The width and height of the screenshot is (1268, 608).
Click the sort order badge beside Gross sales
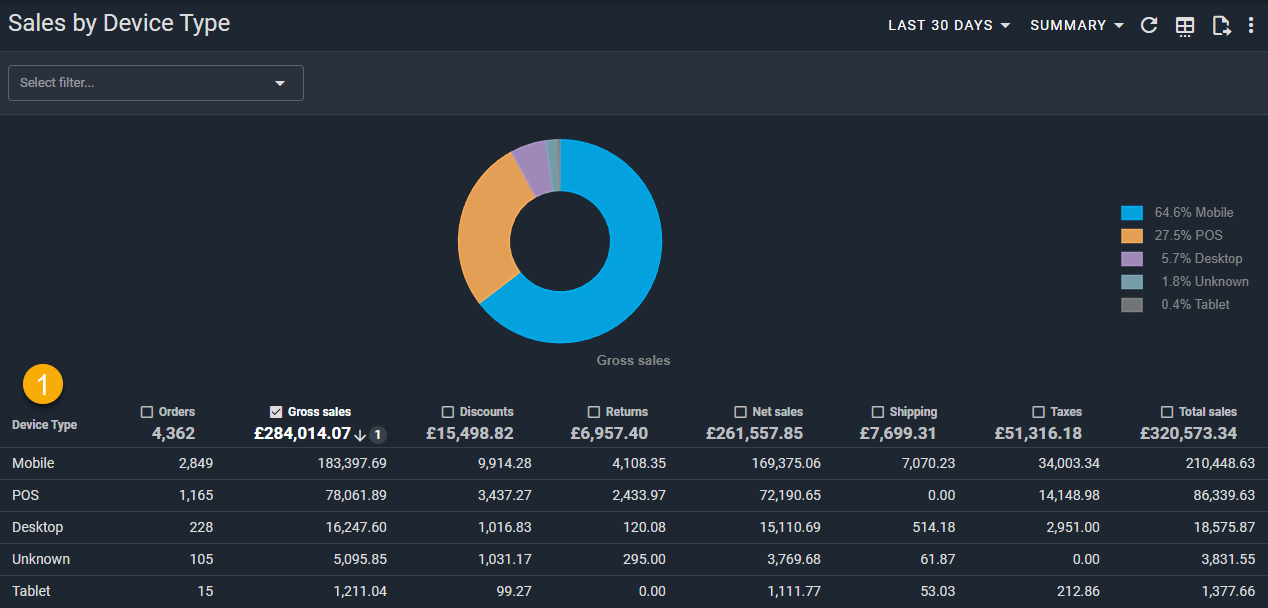click(377, 435)
